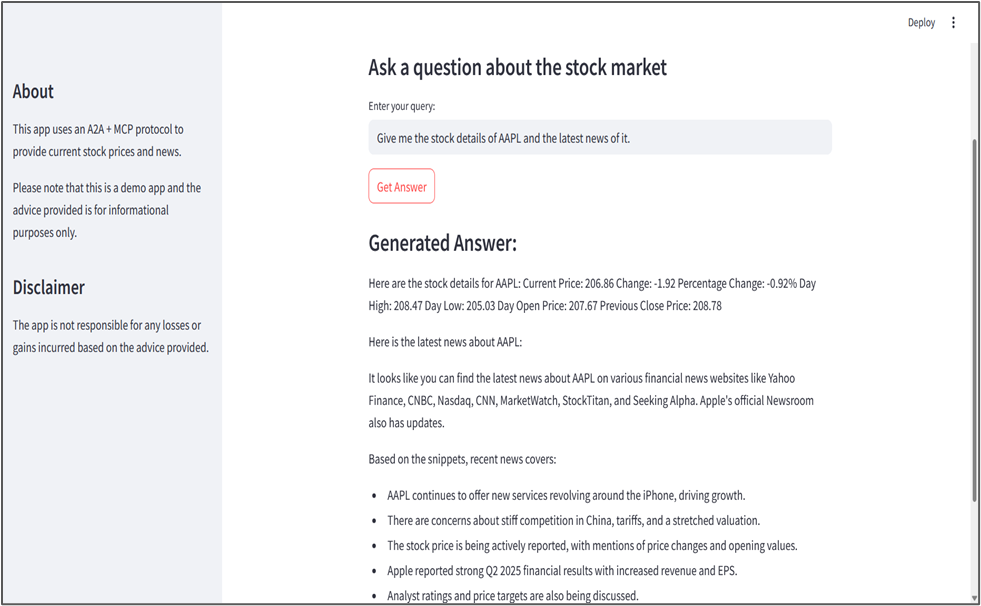This screenshot has height=606, width=981.
Task: Click the paragraph listing financial news websites
Action: pos(591,400)
